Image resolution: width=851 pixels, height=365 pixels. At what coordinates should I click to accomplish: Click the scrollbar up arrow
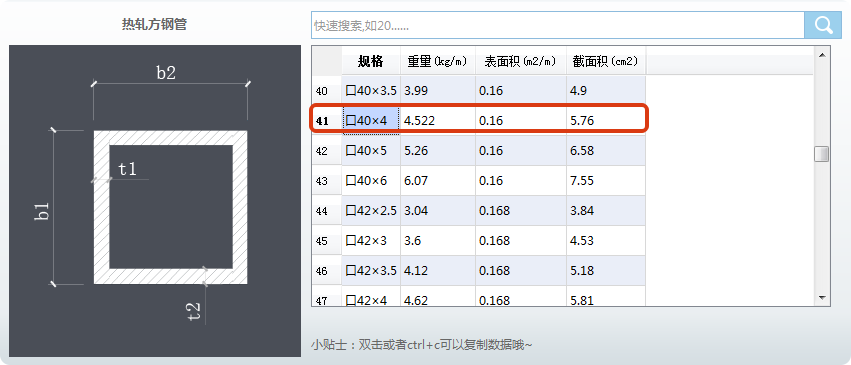[x=821, y=55]
